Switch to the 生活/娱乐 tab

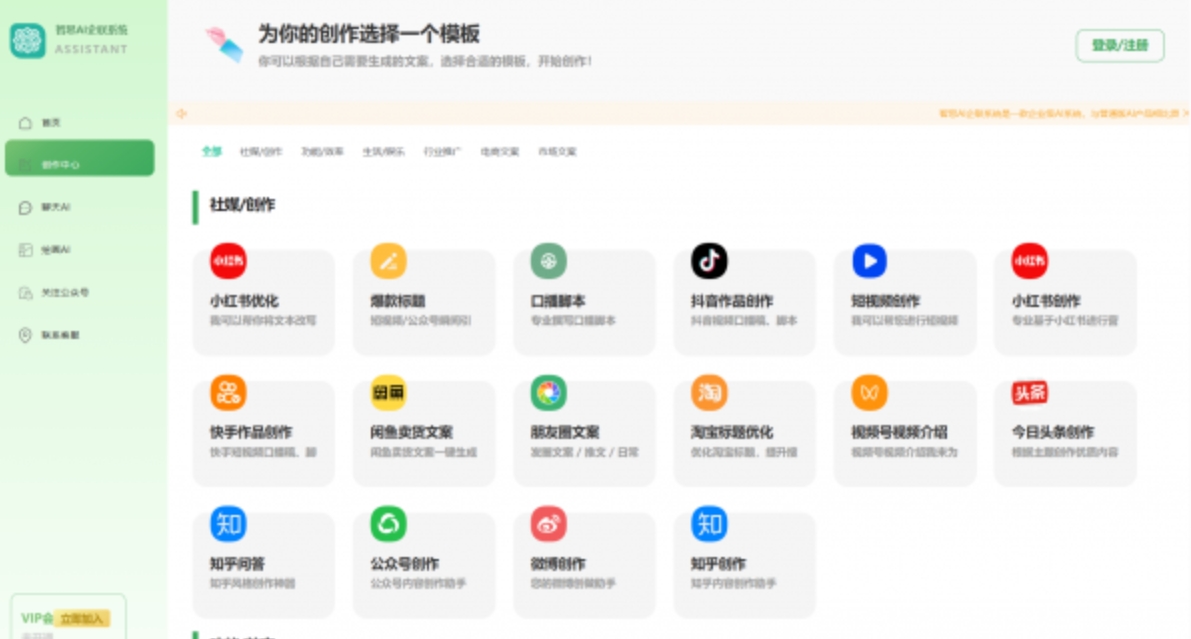pyautogui.click(x=383, y=151)
